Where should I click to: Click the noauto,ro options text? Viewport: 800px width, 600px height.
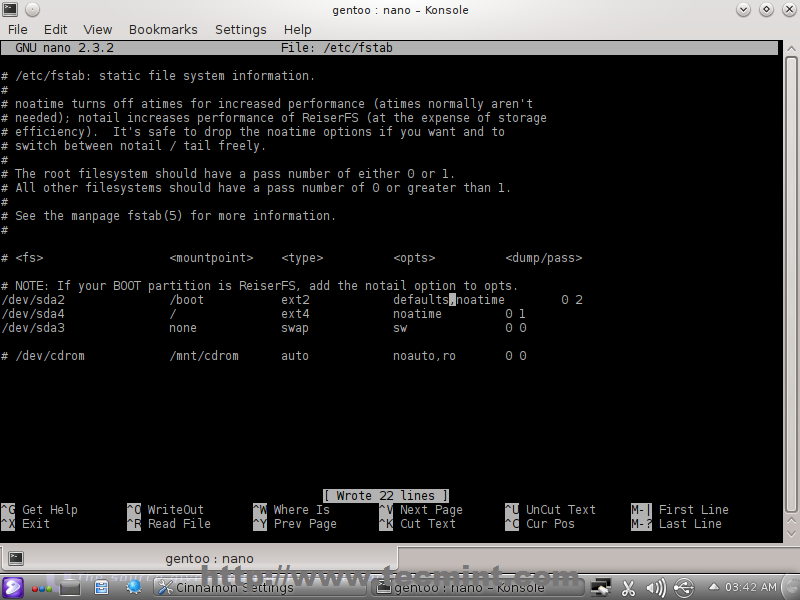pyautogui.click(x=424, y=356)
